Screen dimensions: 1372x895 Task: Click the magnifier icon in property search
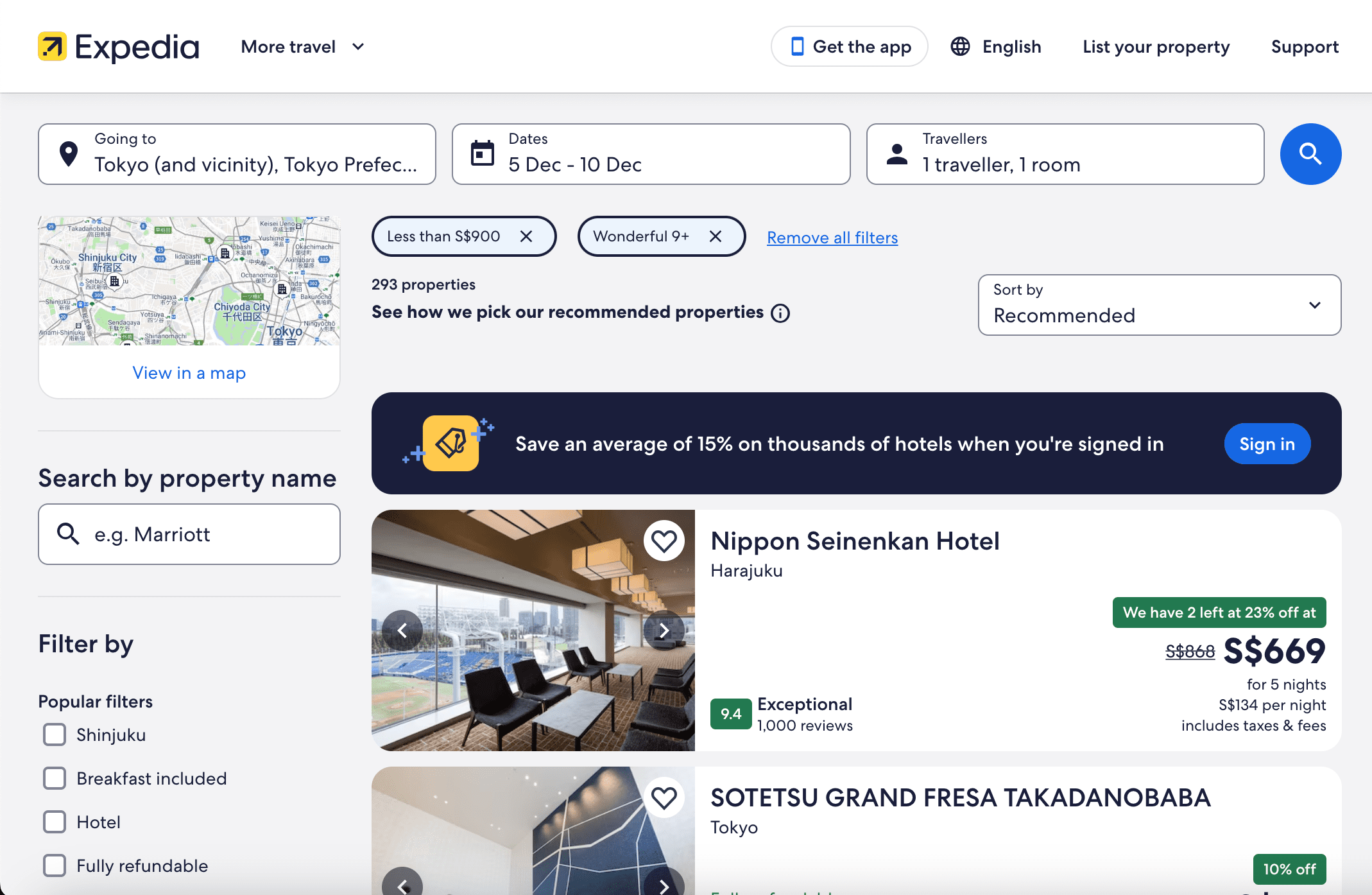pos(68,534)
